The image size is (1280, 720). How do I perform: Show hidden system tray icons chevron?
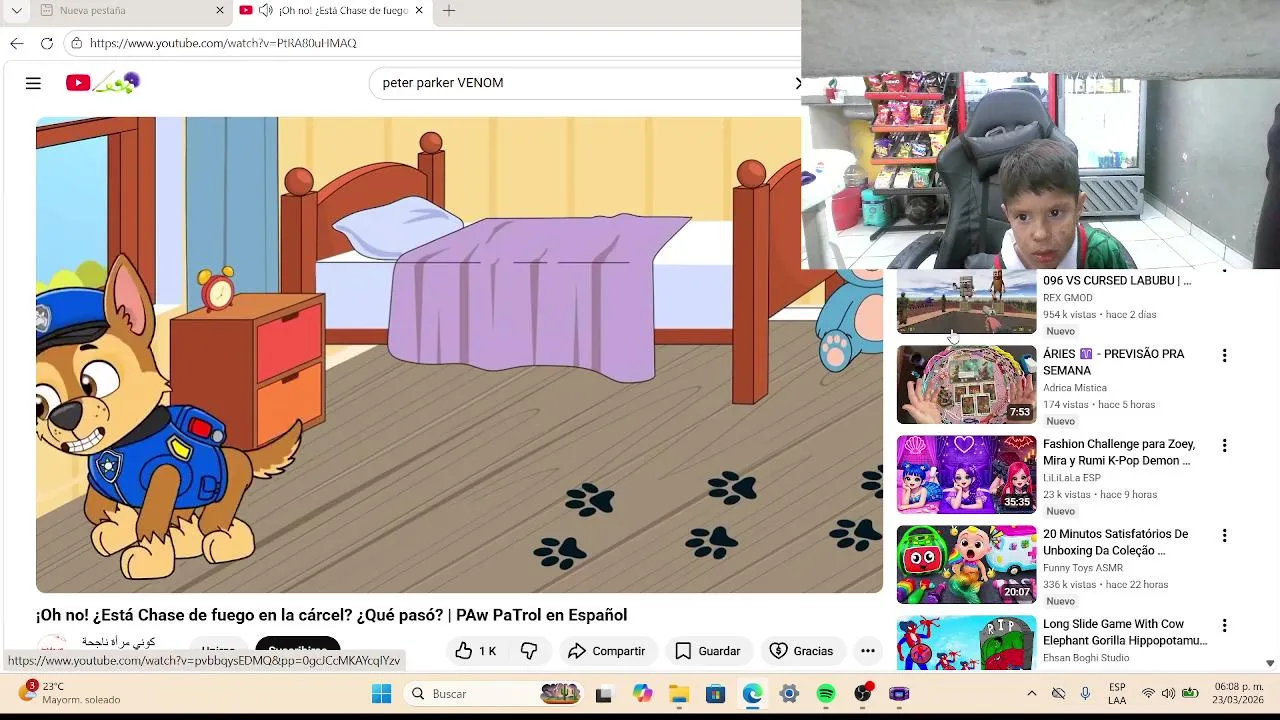tap(1032, 694)
